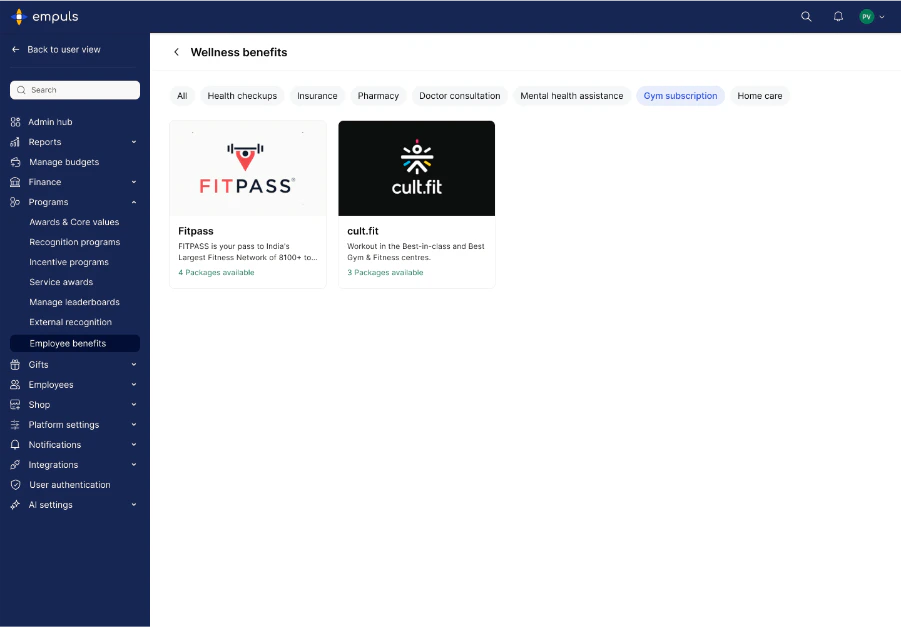901x627 pixels.
Task: Click the AI settings sparkle icon
Action: pos(16,505)
